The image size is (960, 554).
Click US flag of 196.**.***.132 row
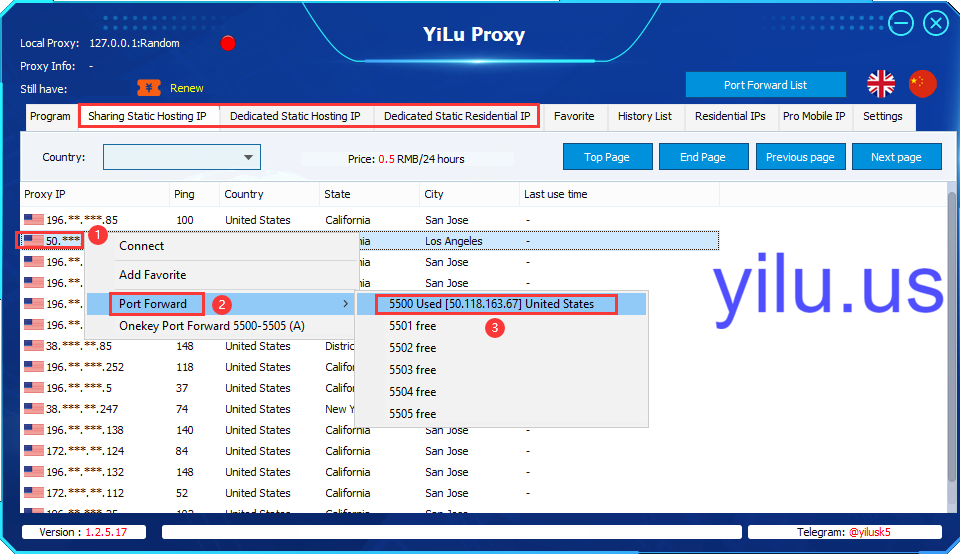click(34, 471)
